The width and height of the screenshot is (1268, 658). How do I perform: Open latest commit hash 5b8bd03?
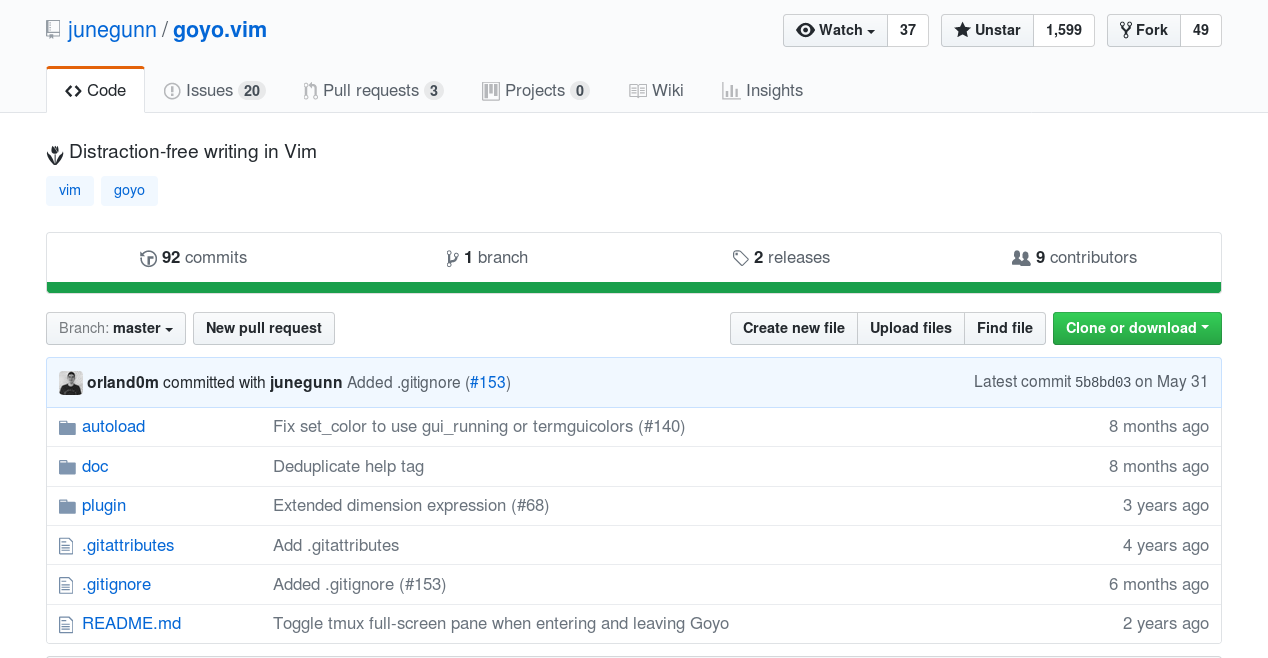(1103, 382)
